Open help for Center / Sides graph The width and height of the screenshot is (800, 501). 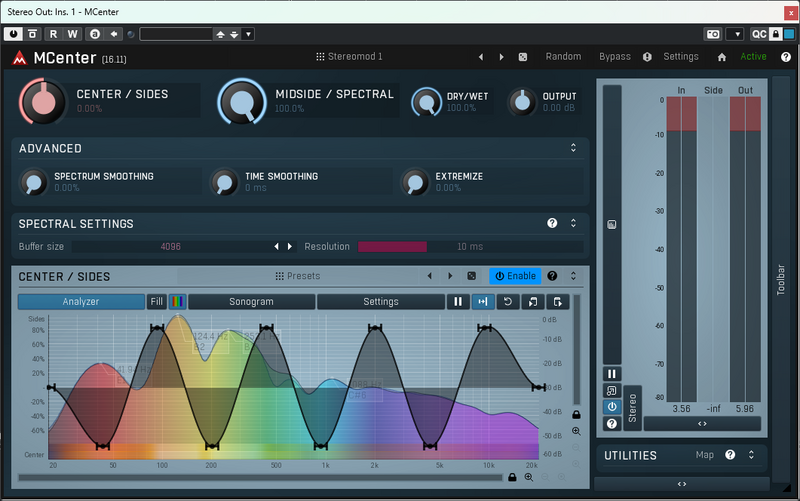point(552,276)
